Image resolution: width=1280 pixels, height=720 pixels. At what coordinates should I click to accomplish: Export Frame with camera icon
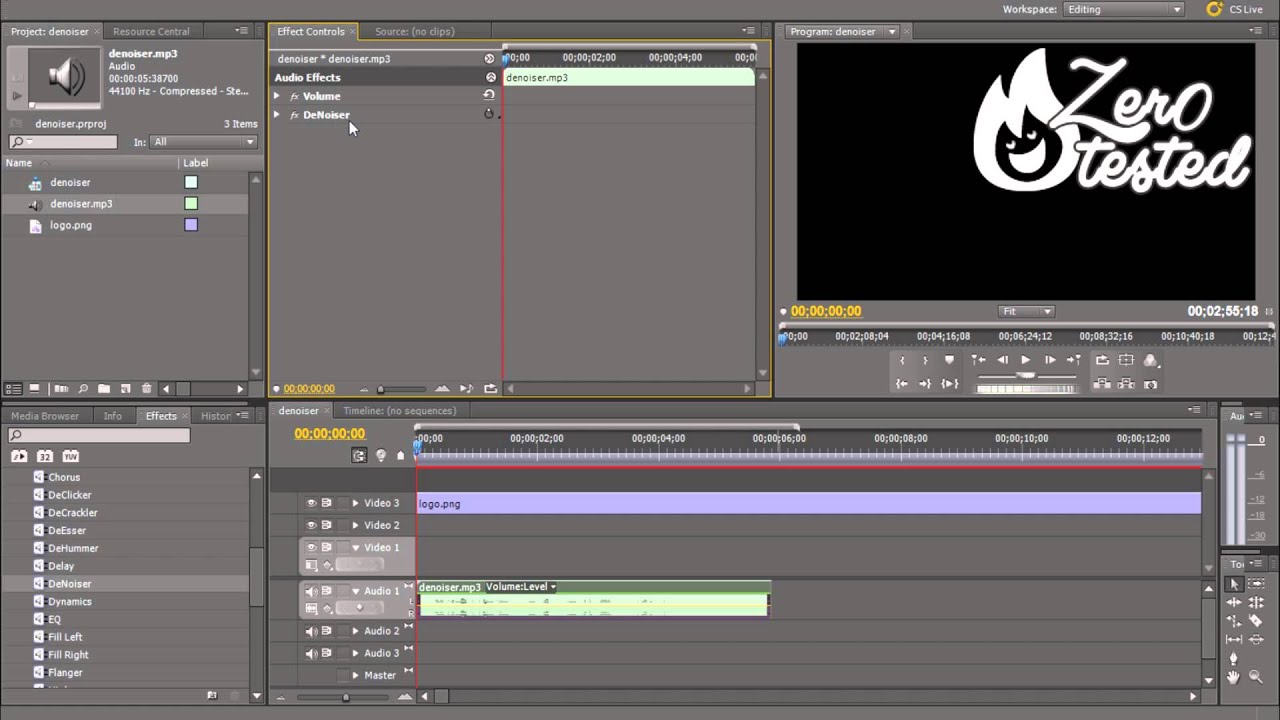(1150, 383)
